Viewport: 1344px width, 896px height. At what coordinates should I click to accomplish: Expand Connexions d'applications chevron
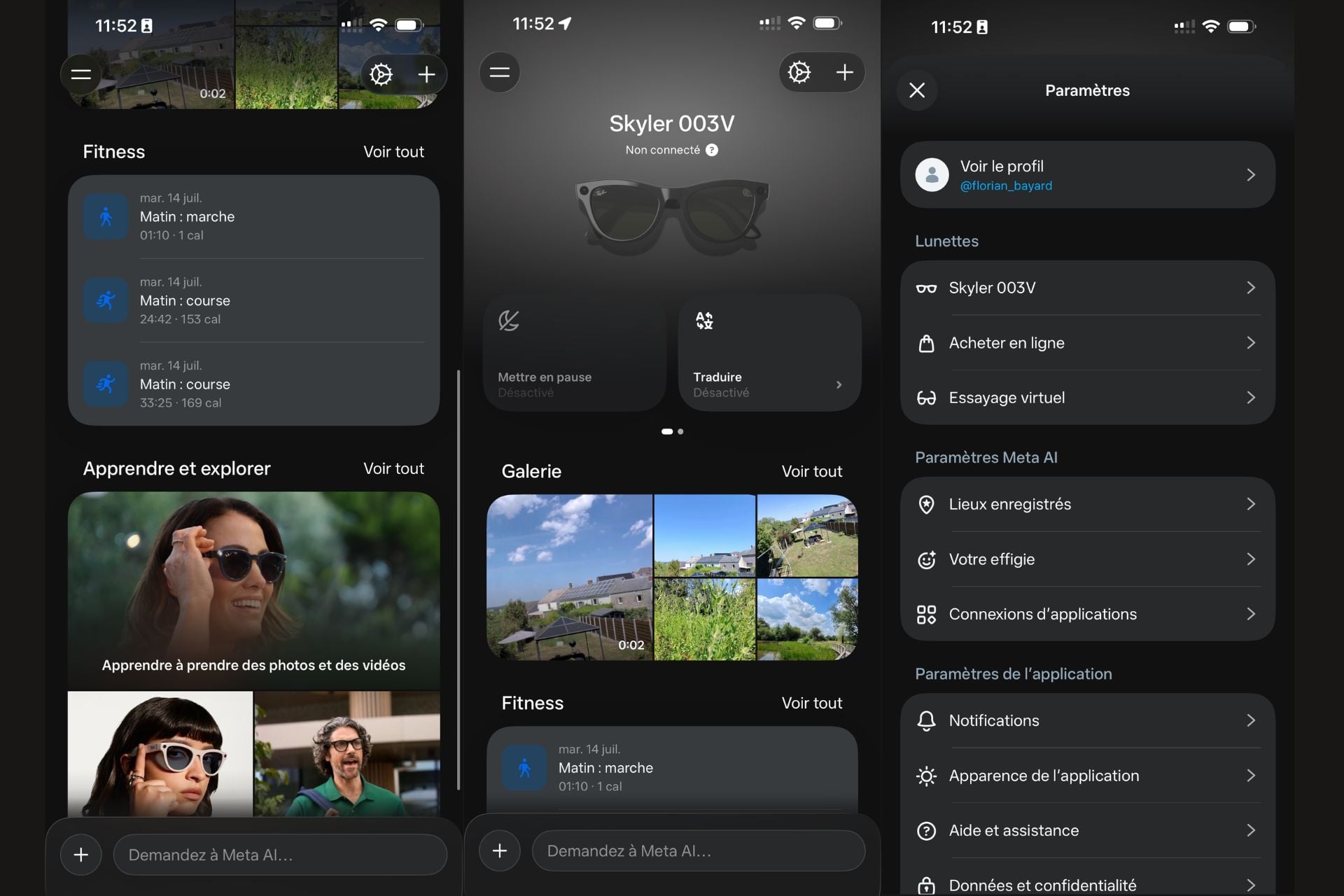1251,614
